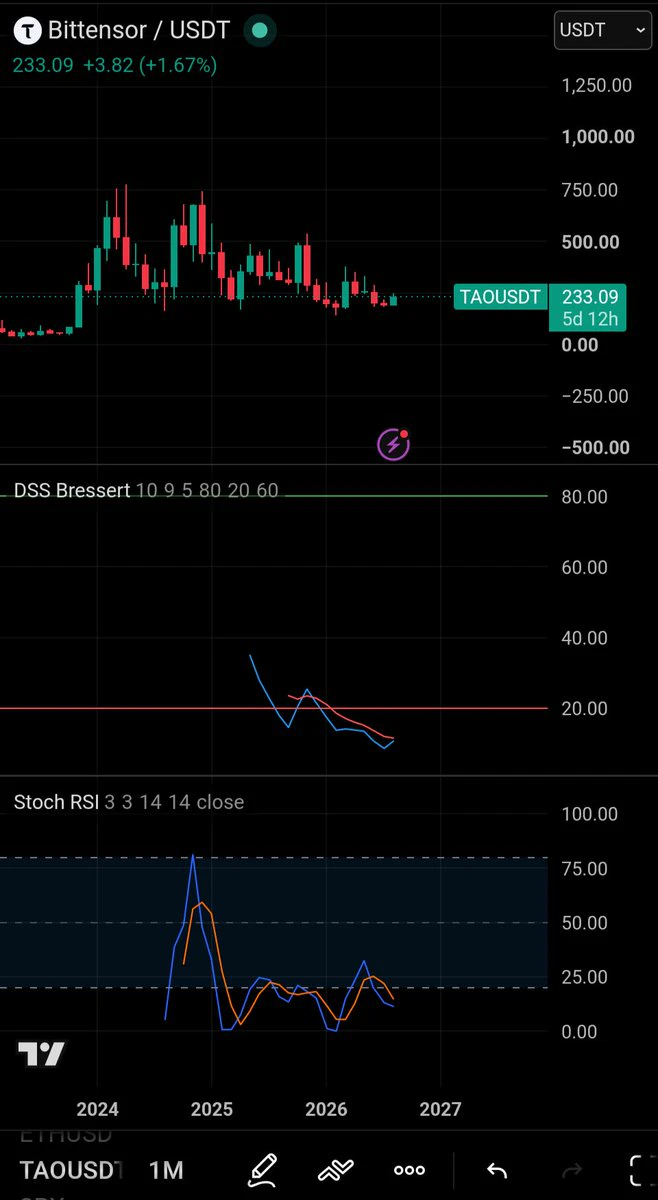This screenshot has height=1200, width=658.
Task: Undo last action with back arrow
Action: coord(496,1170)
